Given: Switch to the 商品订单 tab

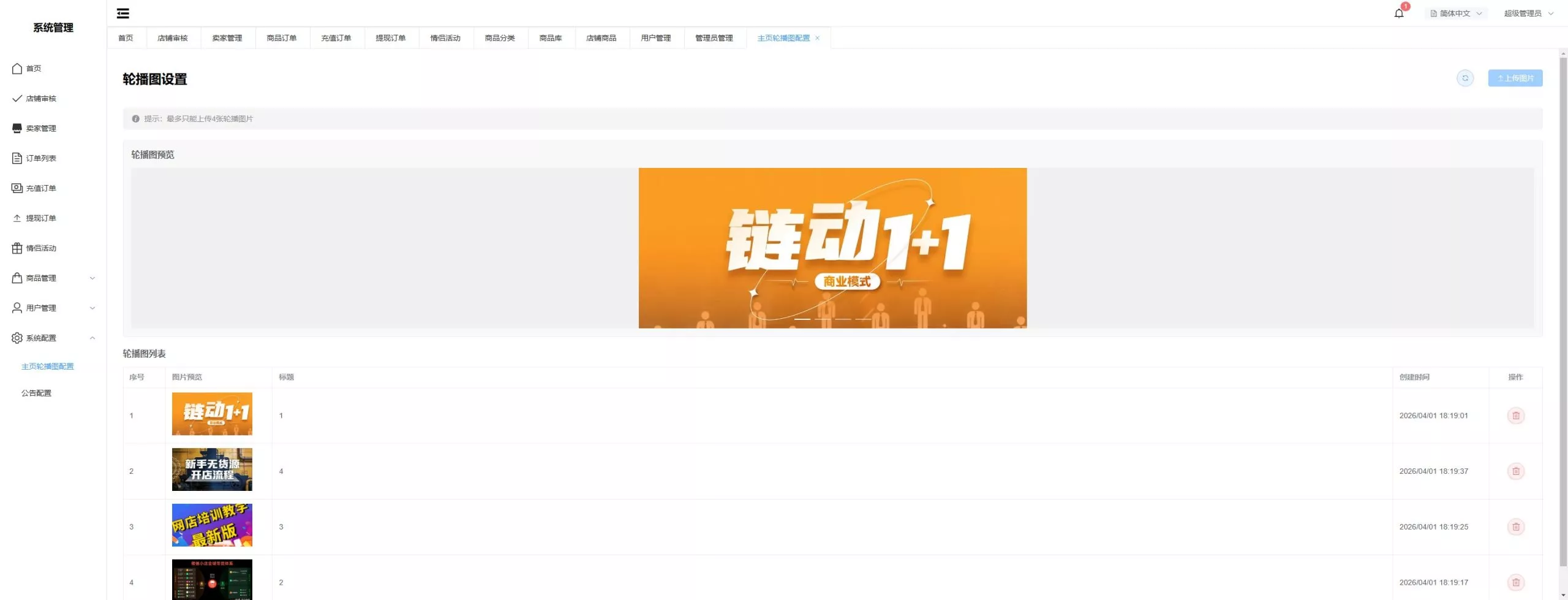Looking at the screenshot, I should (x=282, y=38).
